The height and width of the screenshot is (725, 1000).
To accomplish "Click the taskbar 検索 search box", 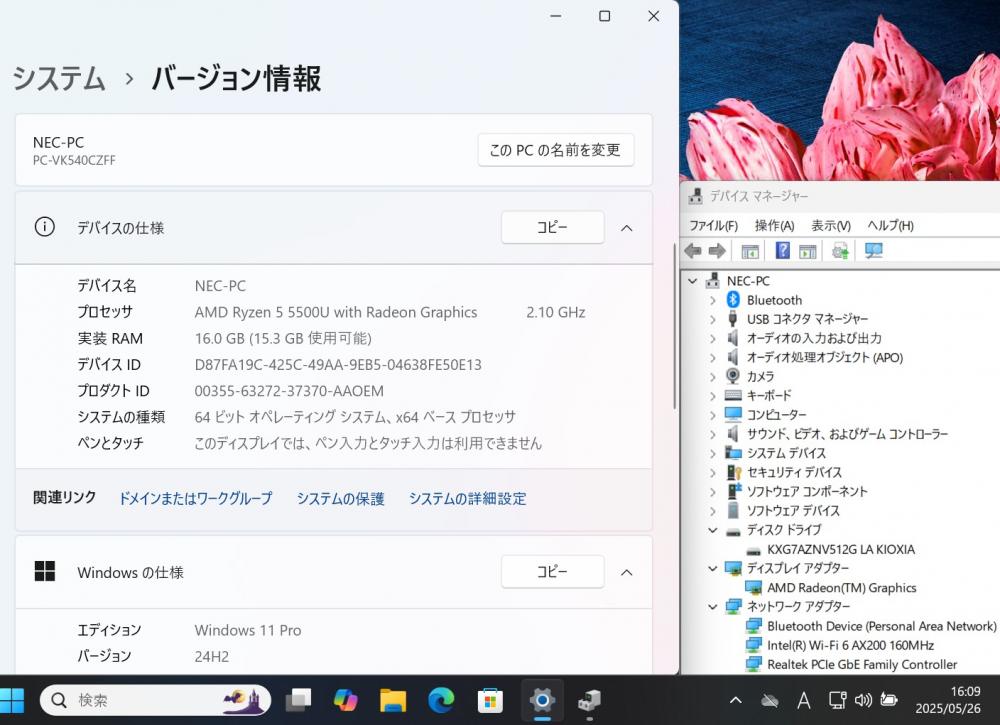I will tap(155, 700).
